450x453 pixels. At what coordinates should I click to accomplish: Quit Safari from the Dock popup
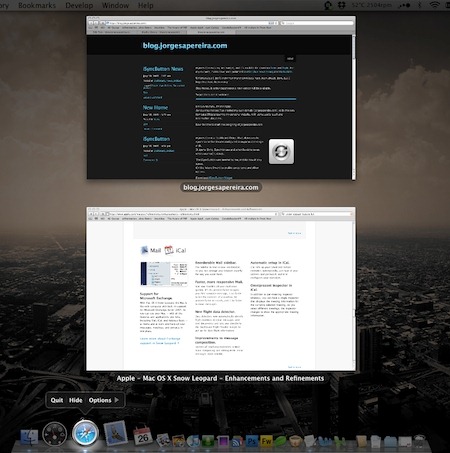click(57, 400)
